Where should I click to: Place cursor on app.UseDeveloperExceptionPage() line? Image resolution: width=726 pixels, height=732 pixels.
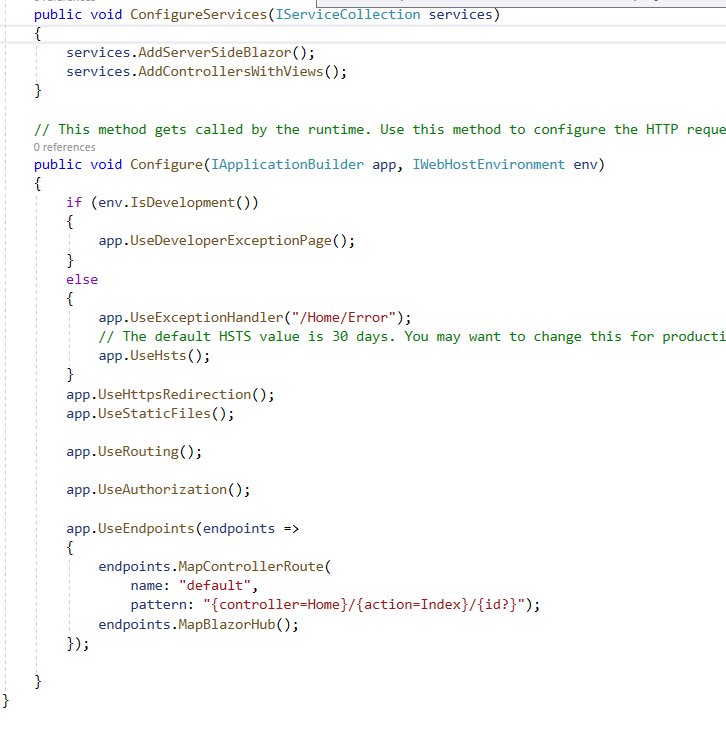pyautogui.click(x=226, y=241)
